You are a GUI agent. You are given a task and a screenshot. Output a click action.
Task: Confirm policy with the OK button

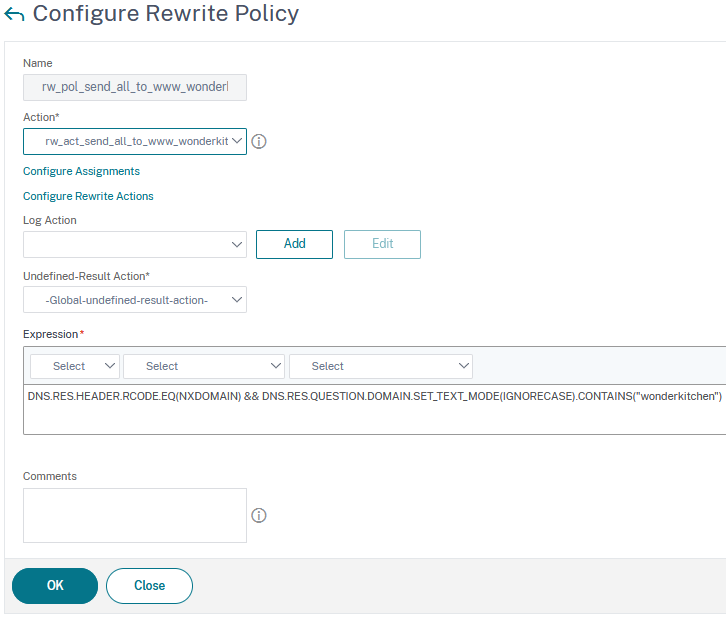pos(55,586)
